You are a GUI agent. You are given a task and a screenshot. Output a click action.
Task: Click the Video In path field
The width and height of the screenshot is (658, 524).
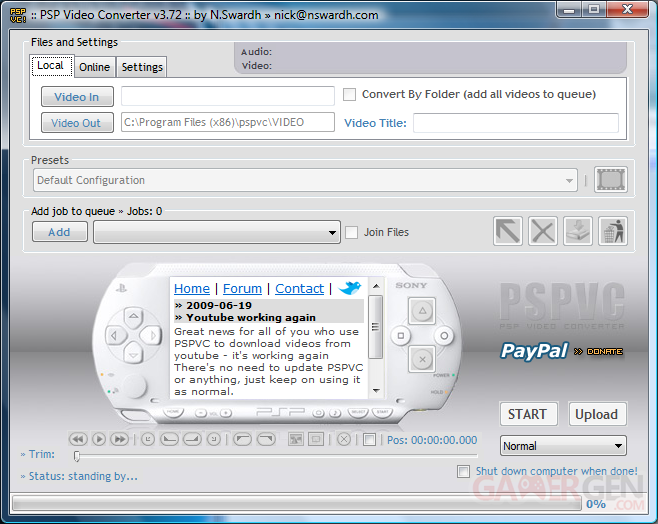(x=228, y=96)
